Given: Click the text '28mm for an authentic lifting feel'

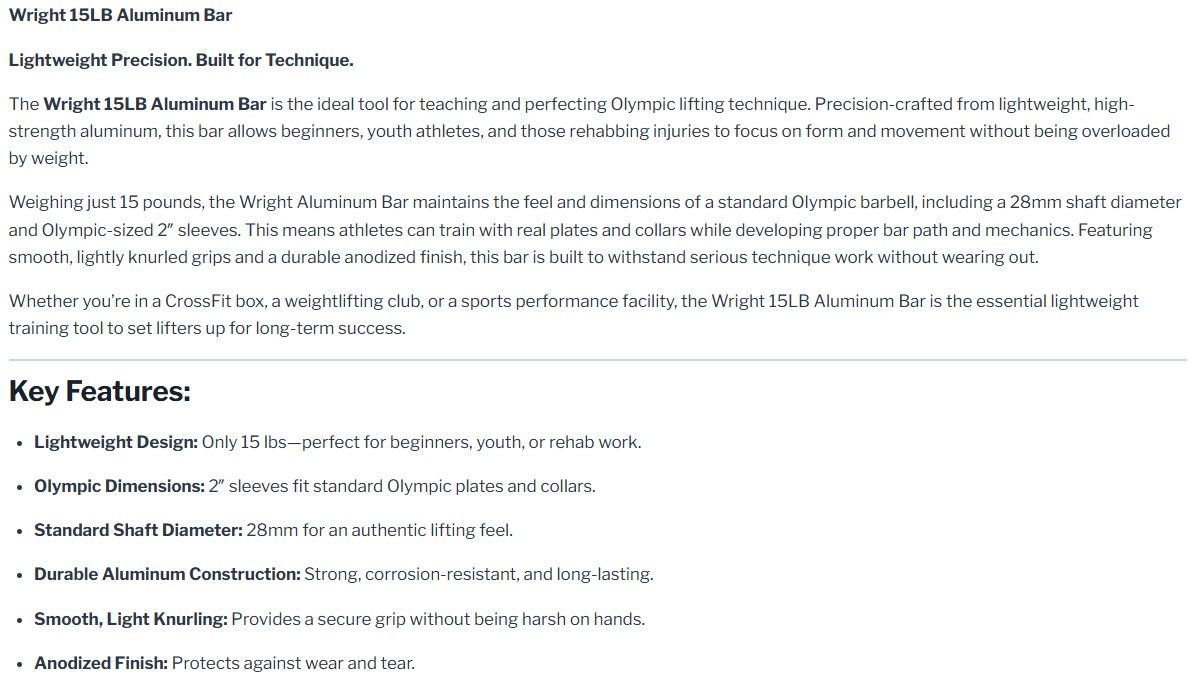Looking at the screenshot, I should (379, 530).
